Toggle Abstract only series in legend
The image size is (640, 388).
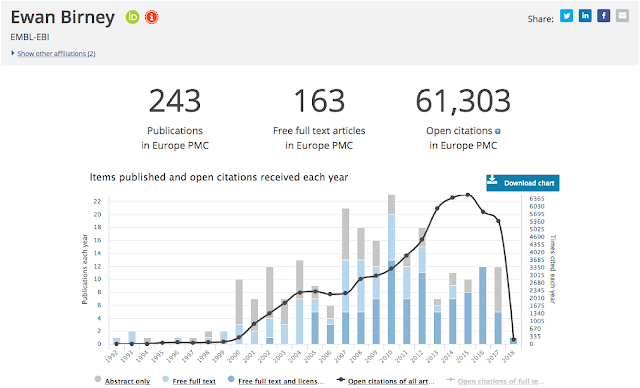[x=127, y=381]
